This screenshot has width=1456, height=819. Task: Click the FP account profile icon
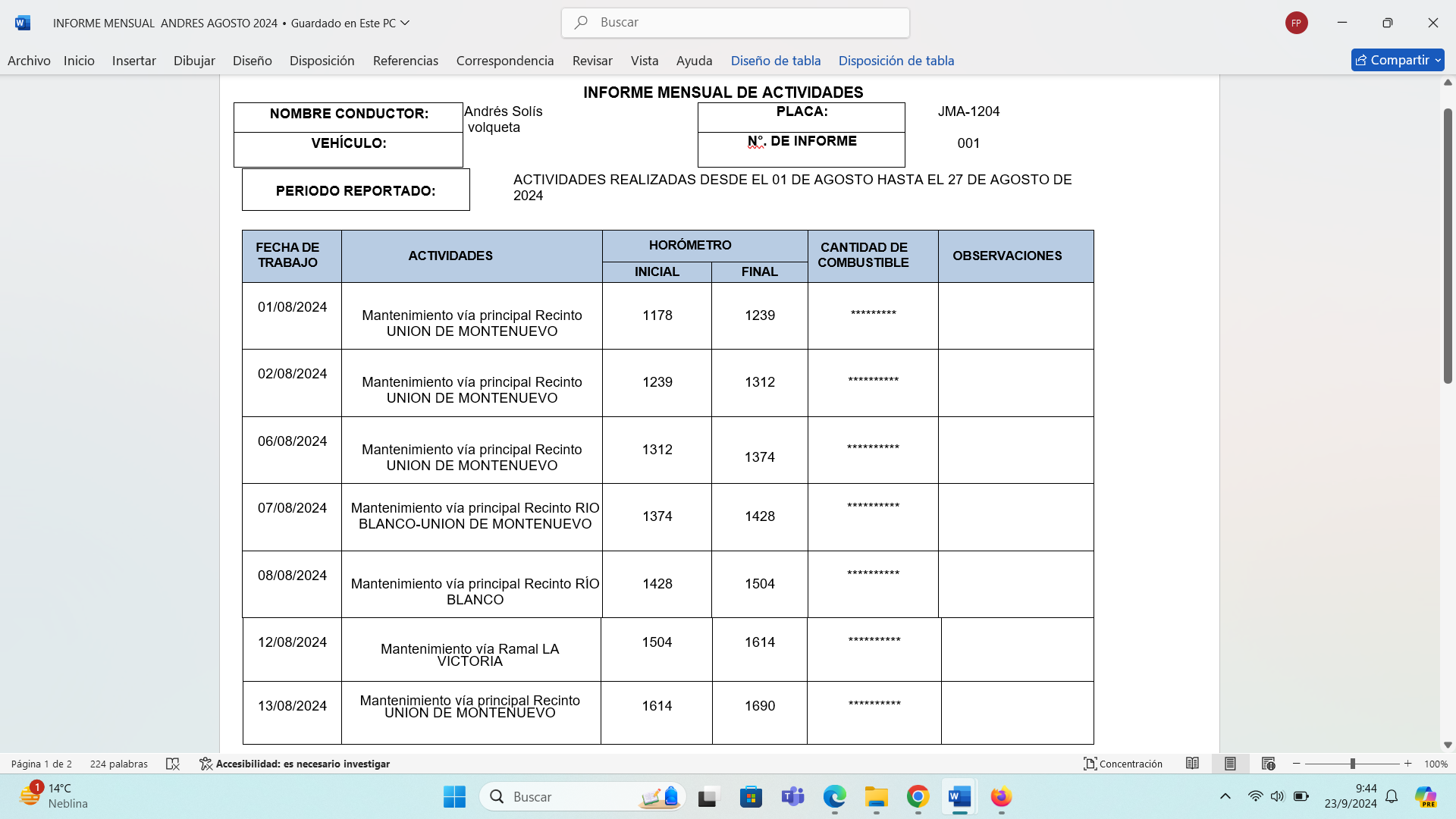(1296, 23)
